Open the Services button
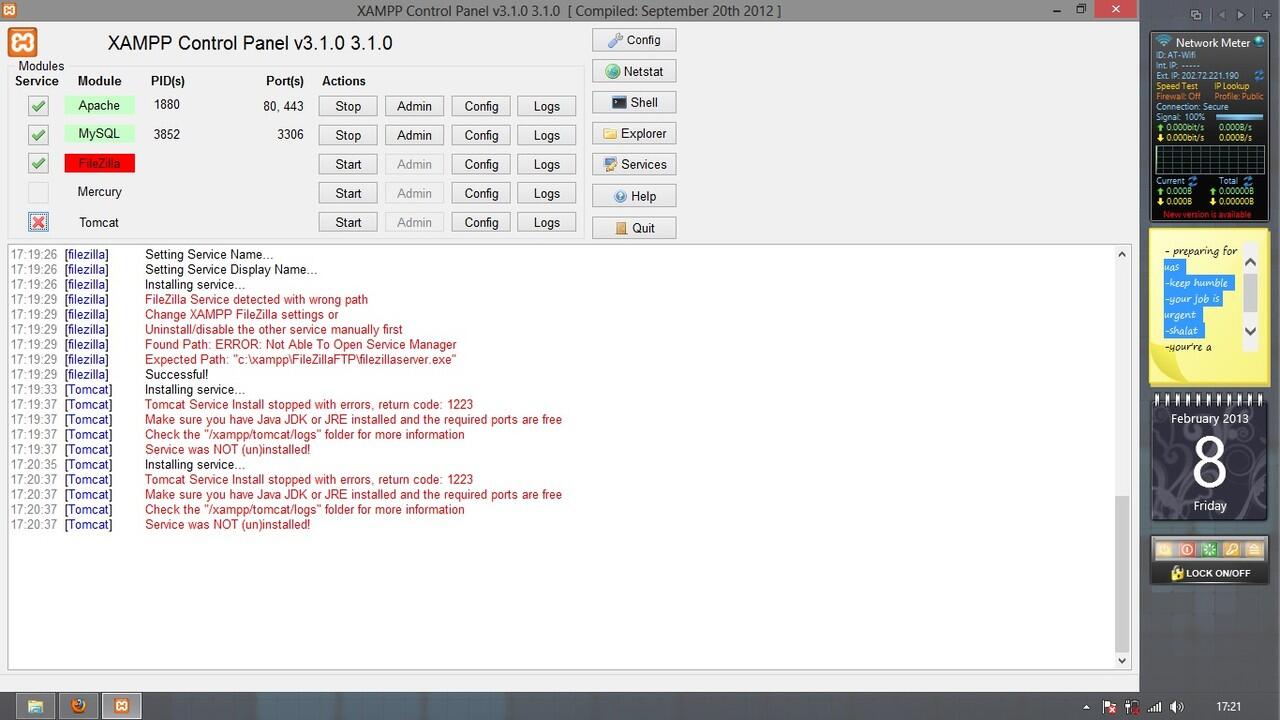1280x720 pixels. coord(634,164)
